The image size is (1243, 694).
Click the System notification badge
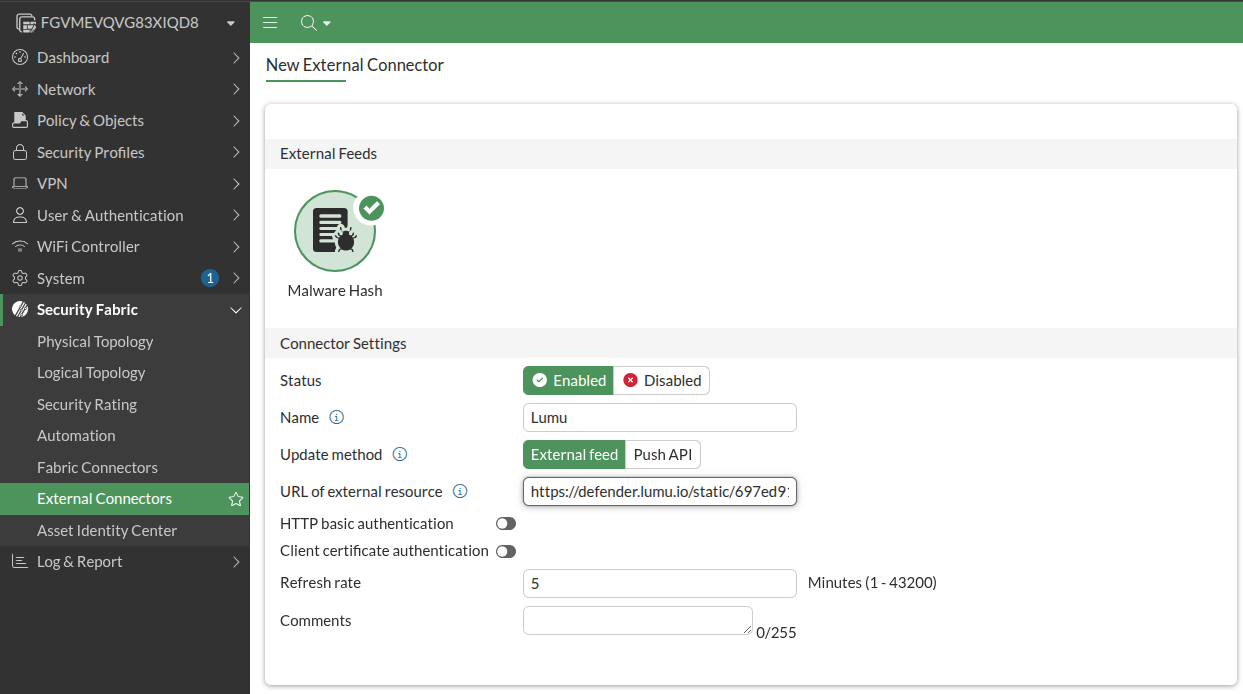(210, 278)
